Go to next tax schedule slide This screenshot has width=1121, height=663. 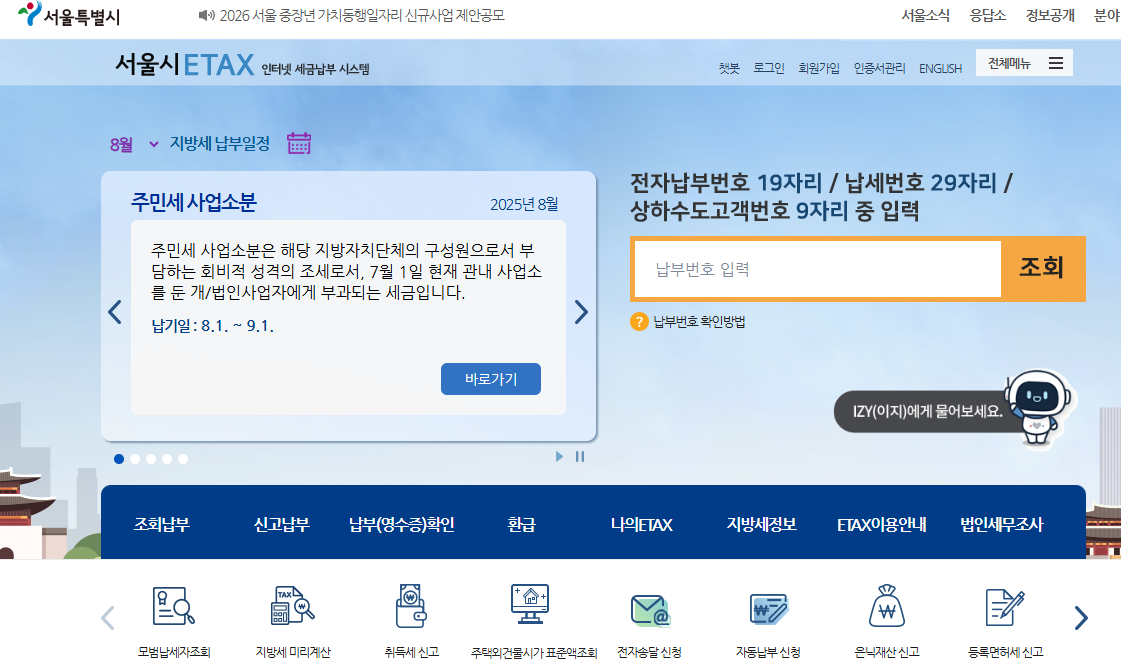[581, 312]
